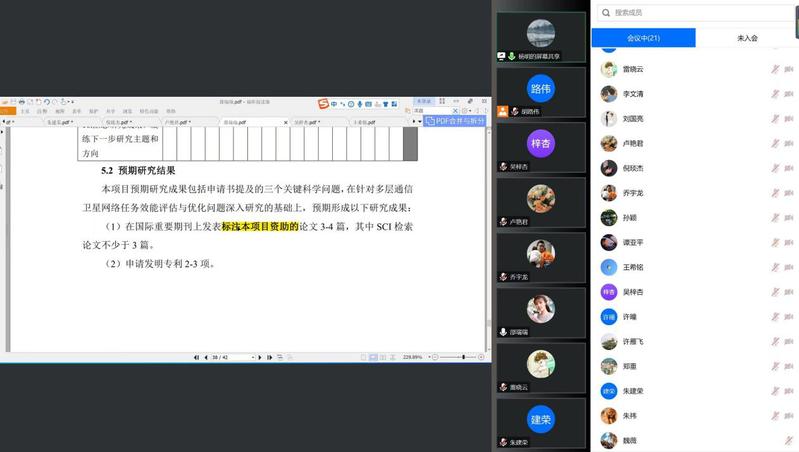Click the zoom out minus icon
Image resolution: width=799 pixels, height=452 pixels.
(435, 357)
